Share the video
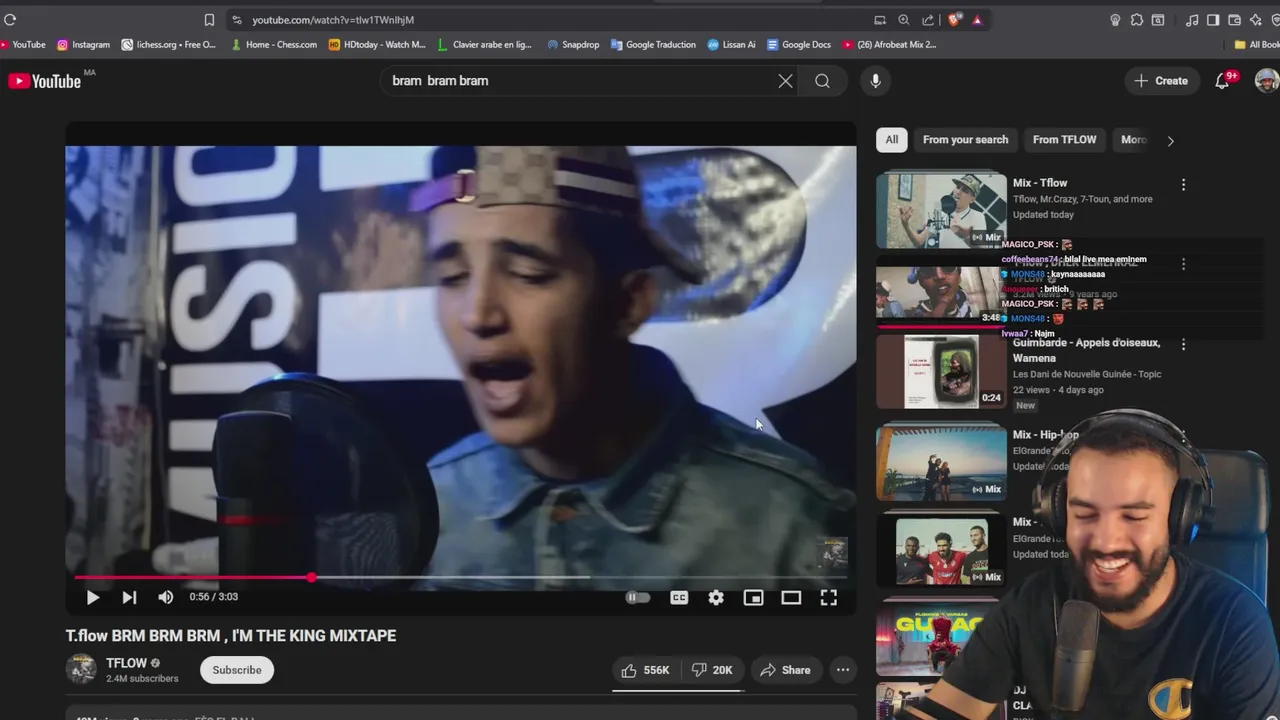Screen dimensions: 1280x720 [x=785, y=670]
